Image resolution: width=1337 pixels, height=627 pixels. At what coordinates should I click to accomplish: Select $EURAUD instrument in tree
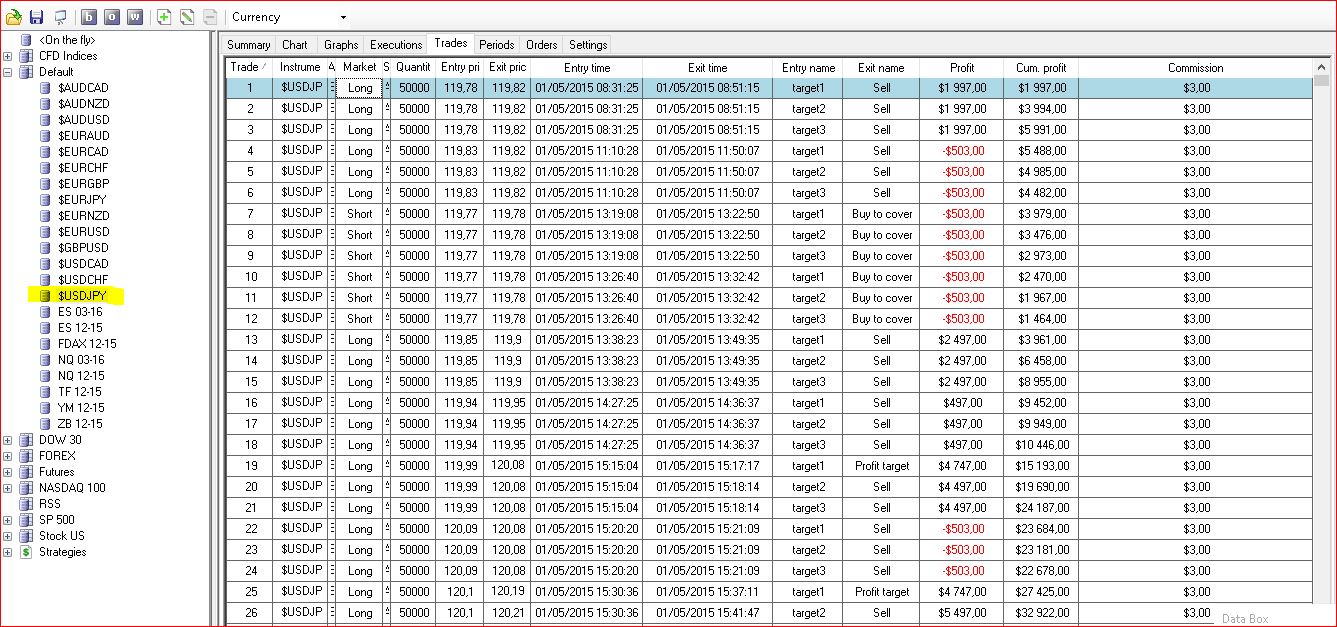[x=83, y=136]
